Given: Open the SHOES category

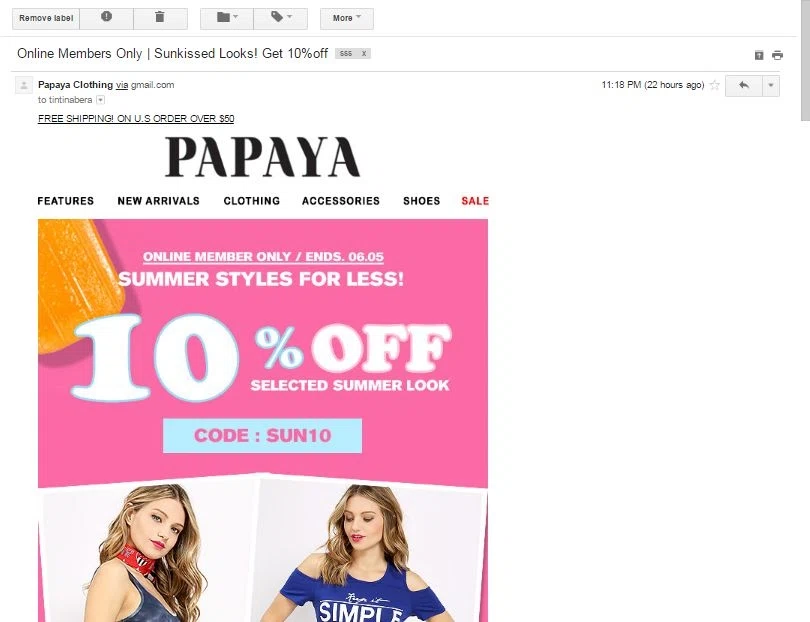Looking at the screenshot, I should coord(422,201).
